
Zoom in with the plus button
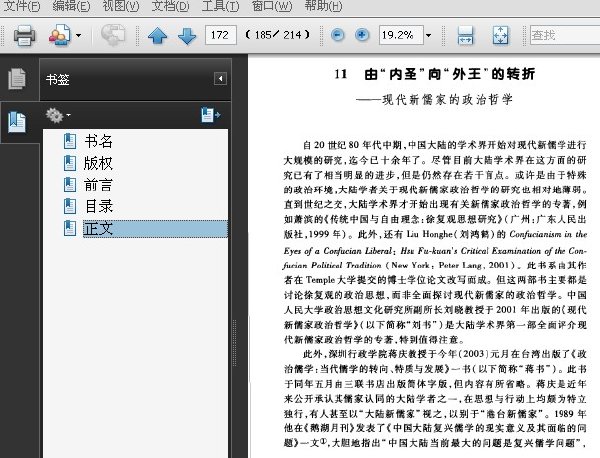(x=362, y=35)
